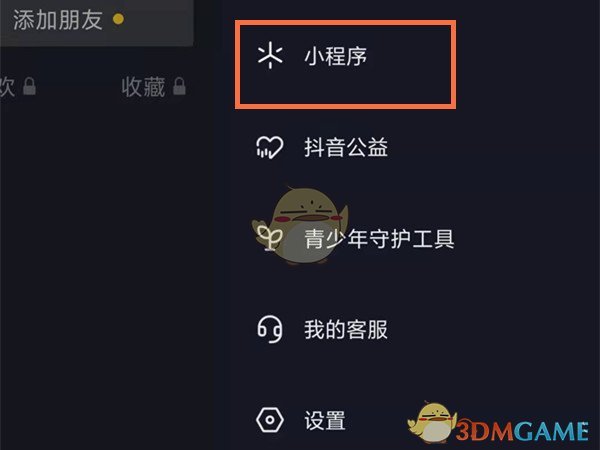Open the 小程序 menu entry label
This screenshot has height=450, width=600.
point(336,57)
